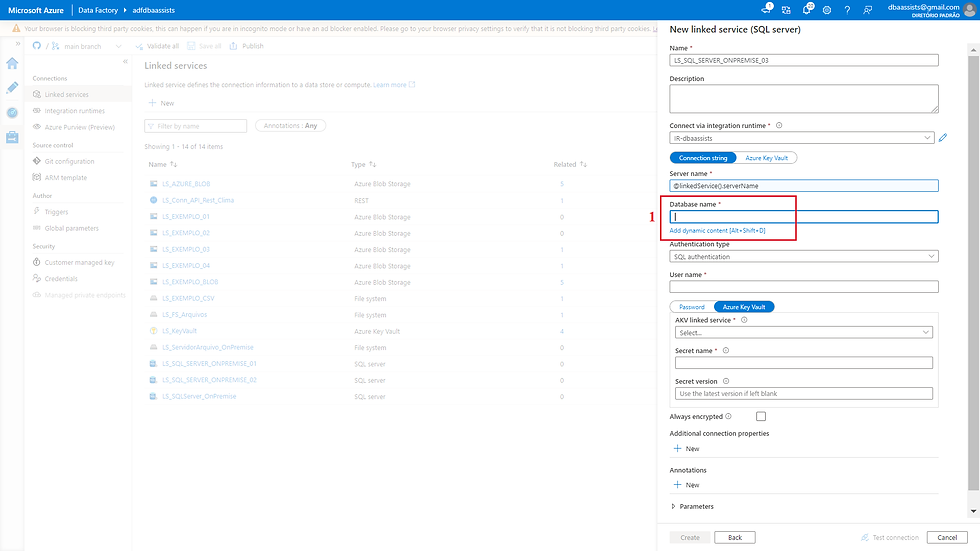Open the user account avatar
Image resolution: width=980 pixels, height=551 pixels.
pyautogui.click(x=971, y=10)
